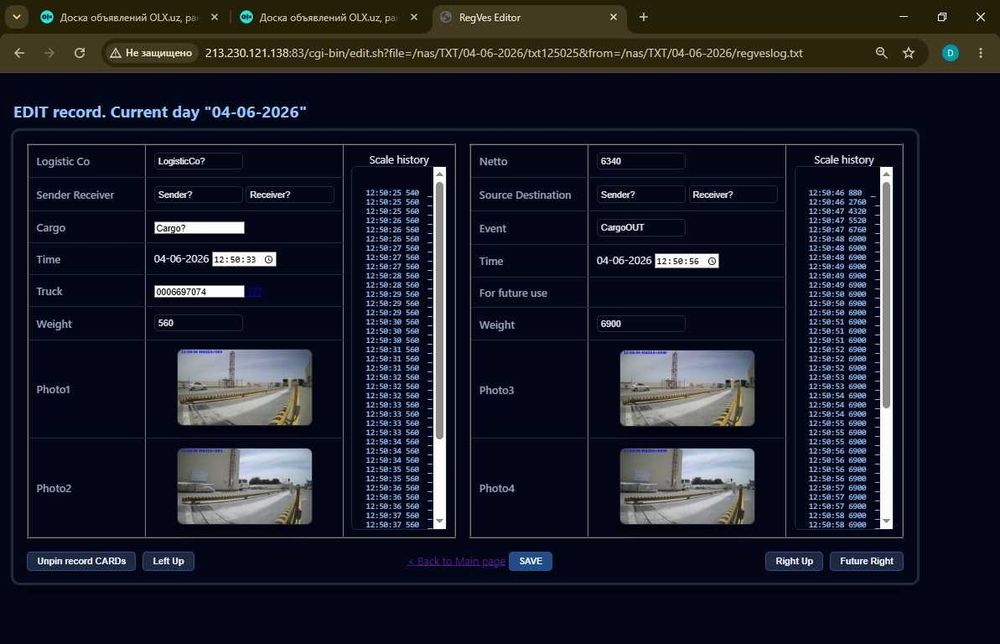Click the left panel Receiver? field
This screenshot has width=1000, height=644.
(x=290, y=194)
